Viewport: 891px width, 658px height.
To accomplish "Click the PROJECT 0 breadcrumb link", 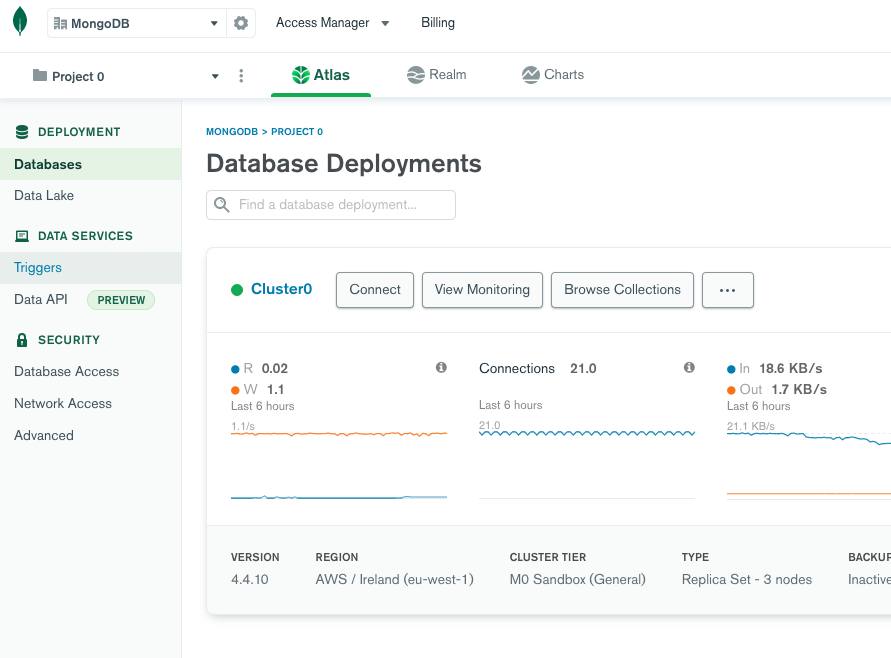I will tap(297, 132).
